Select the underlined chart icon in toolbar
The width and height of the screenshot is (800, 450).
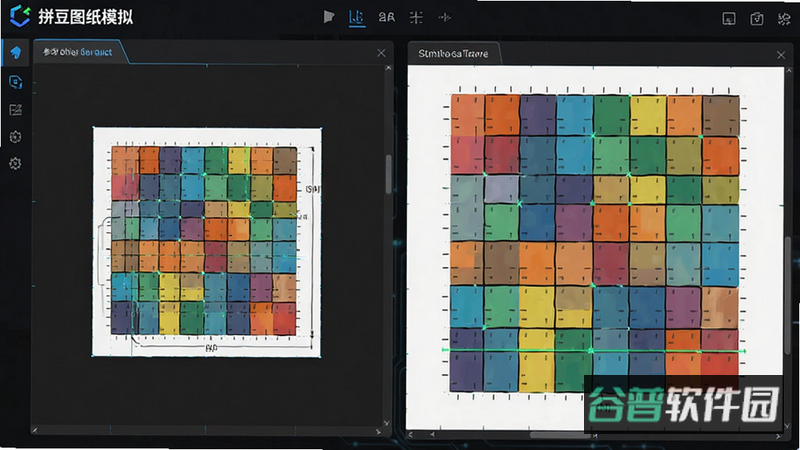357,18
